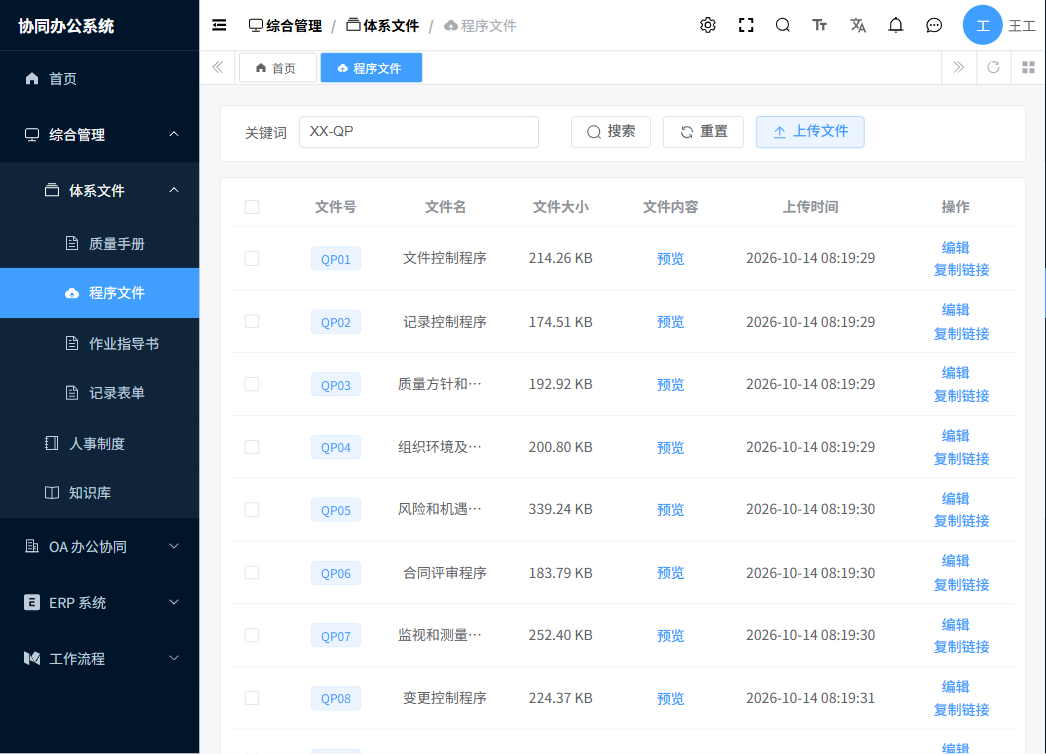Click the 搜索 button
This screenshot has width=1046, height=754.
pos(610,131)
